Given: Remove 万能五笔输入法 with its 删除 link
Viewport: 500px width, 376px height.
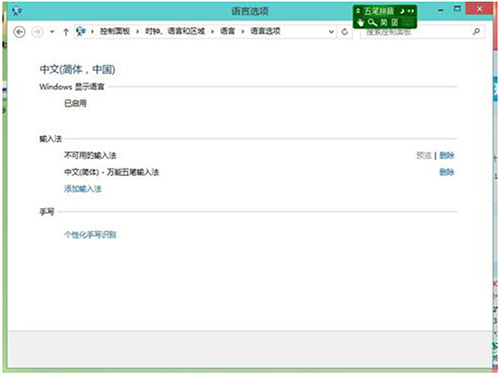Looking at the screenshot, I should click(x=447, y=172).
